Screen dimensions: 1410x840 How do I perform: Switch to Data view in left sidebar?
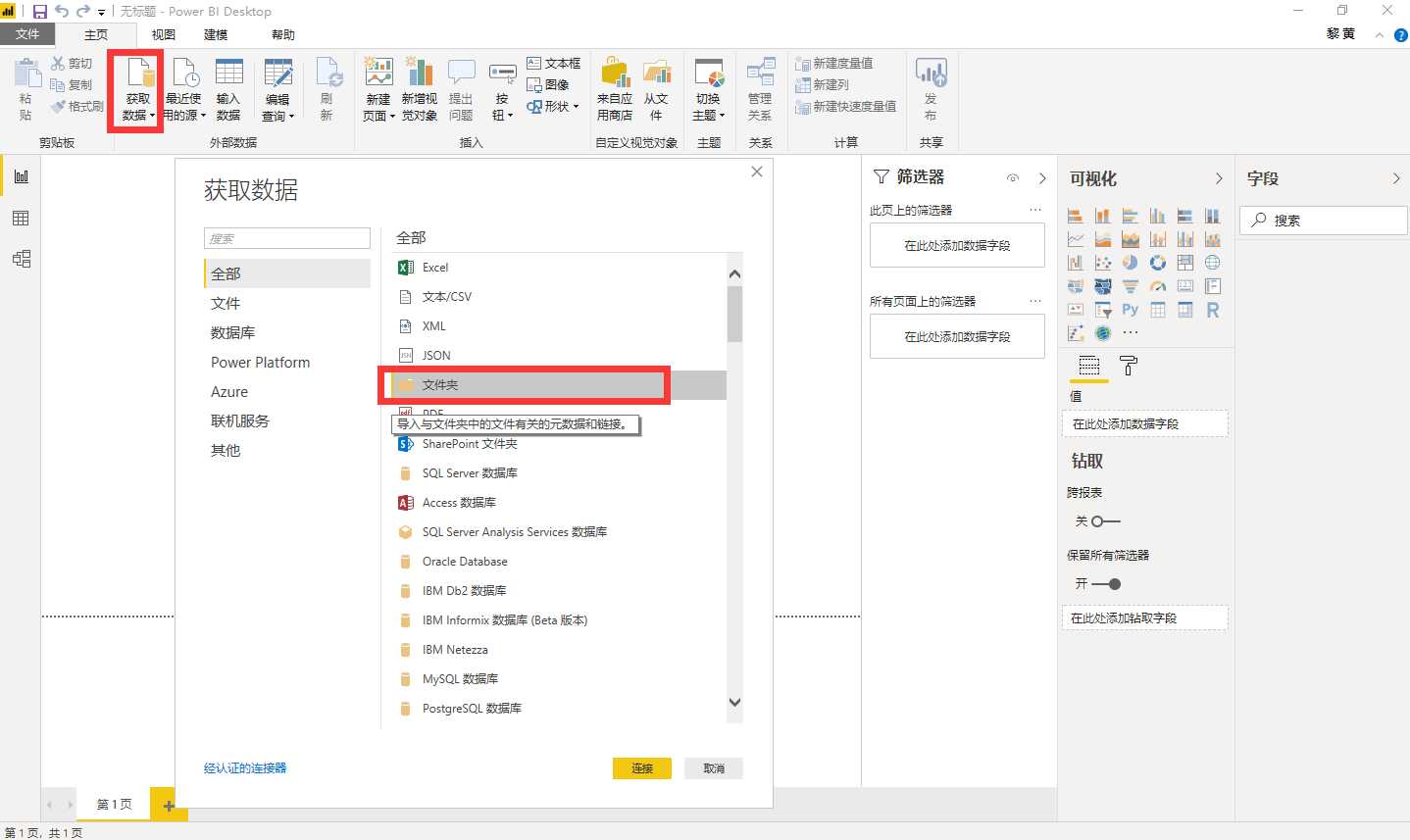[x=21, y=218]
